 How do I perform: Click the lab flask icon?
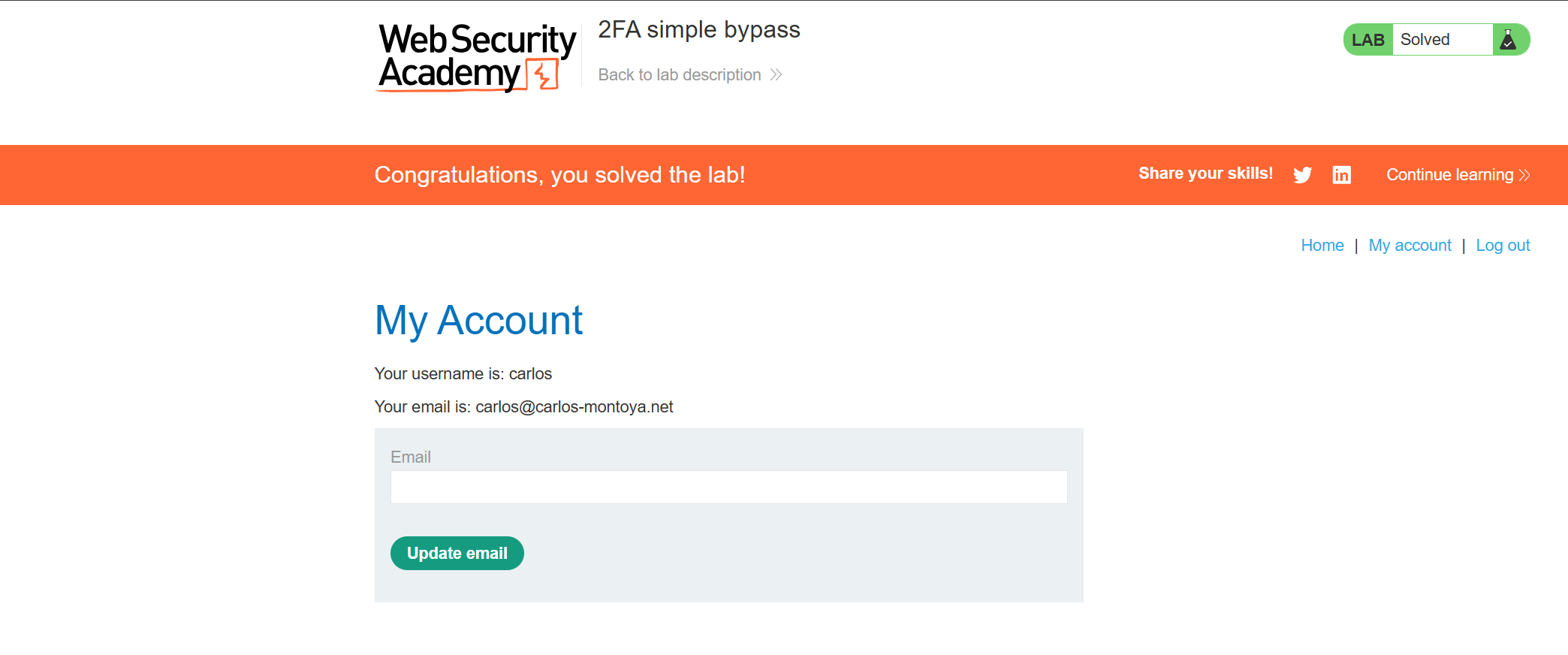[x=1507, y=40]
